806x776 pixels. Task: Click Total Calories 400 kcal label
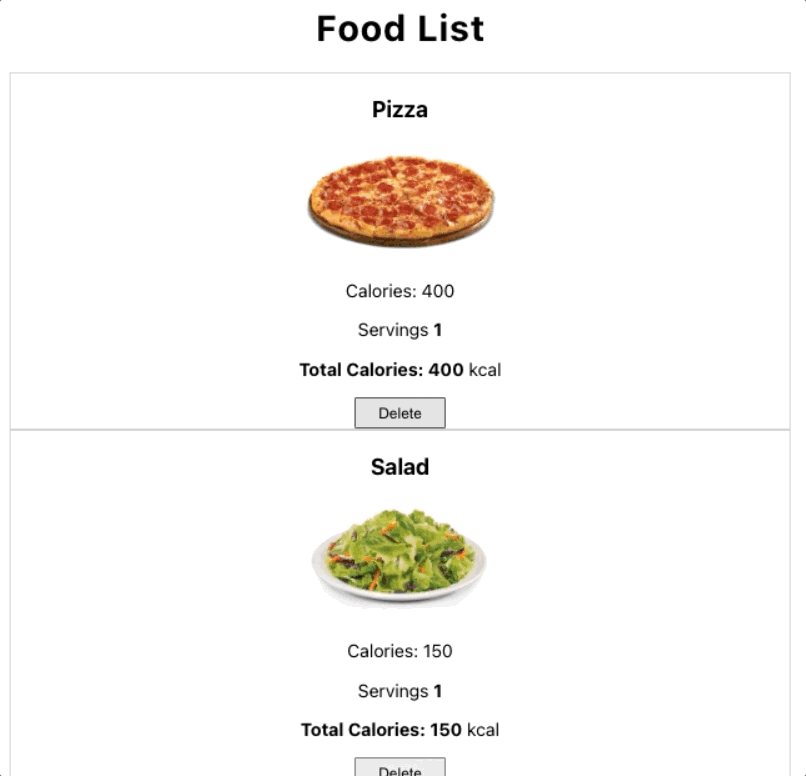click(402, 370)
